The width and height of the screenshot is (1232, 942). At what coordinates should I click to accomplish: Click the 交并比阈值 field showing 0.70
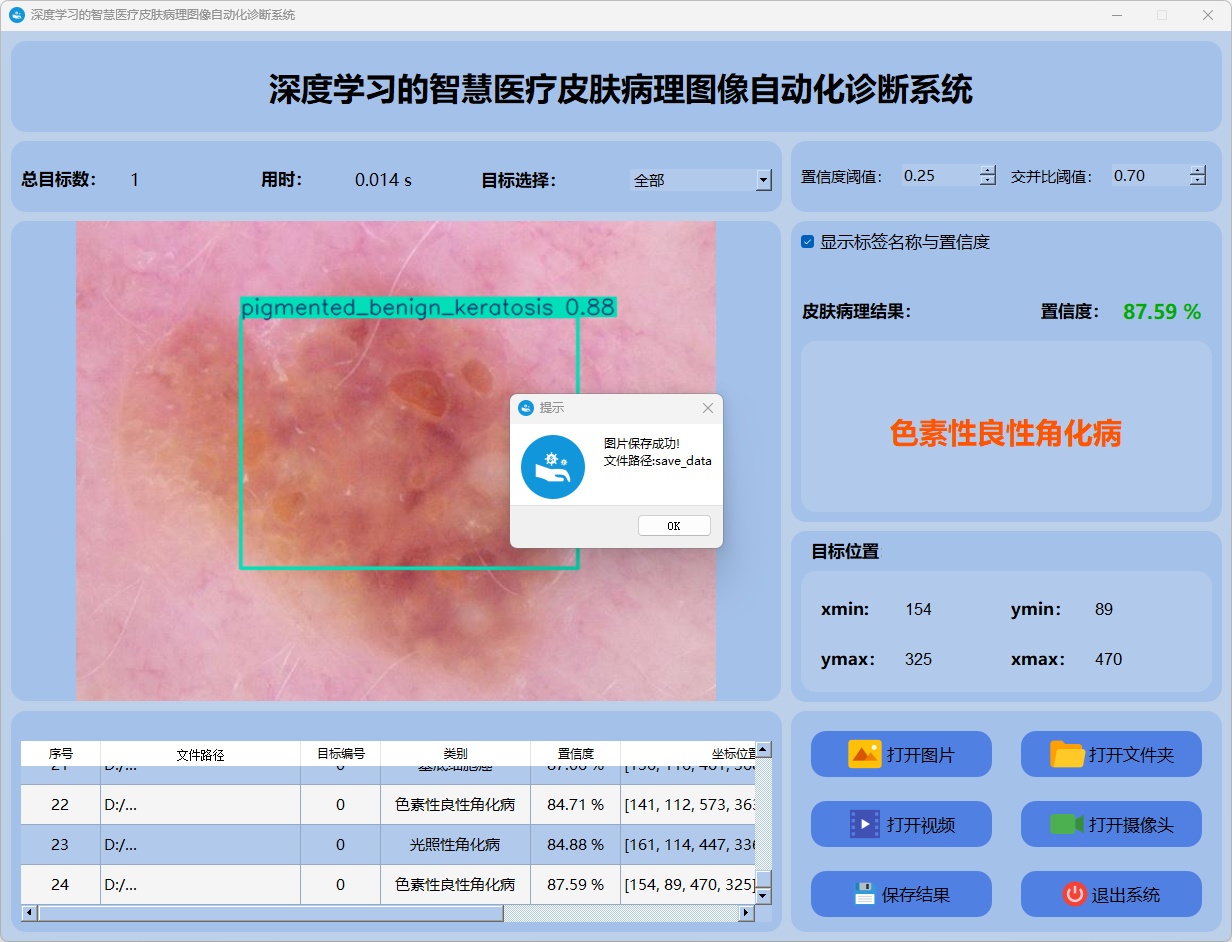click(x=1150, y=176)
